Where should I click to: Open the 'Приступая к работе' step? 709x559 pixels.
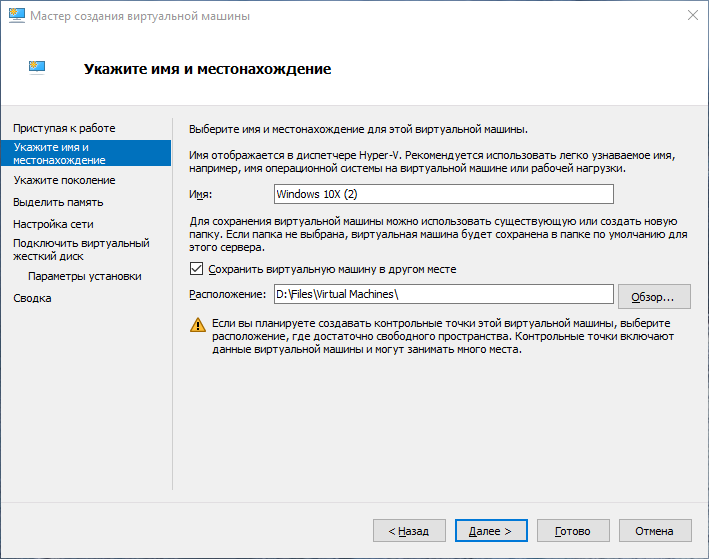coord(64,128)
